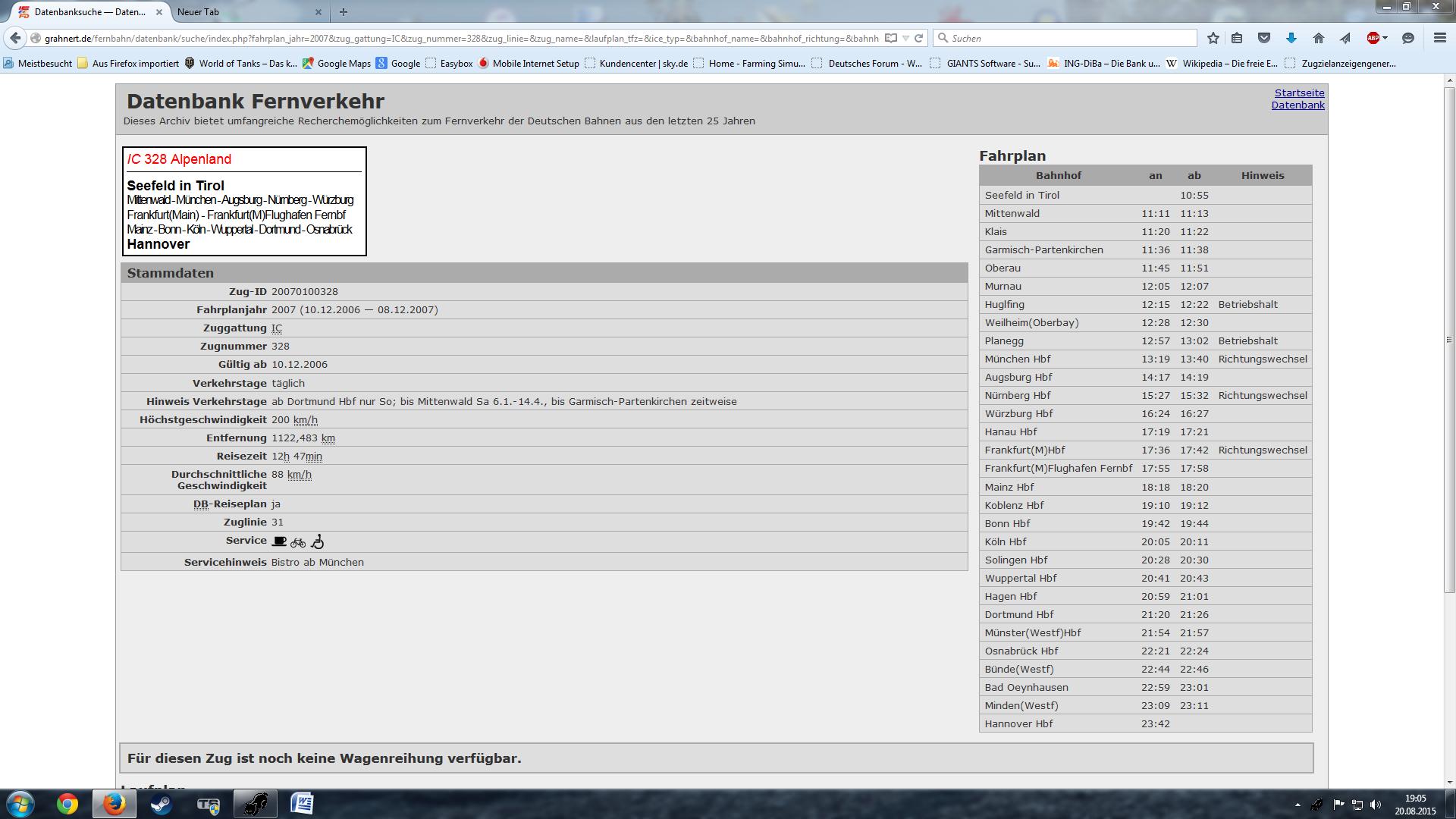The width and height of the screenshot is (1456, 819).
Task: Open the downloads arrow icon
Action: click(x=1291, y=38)
